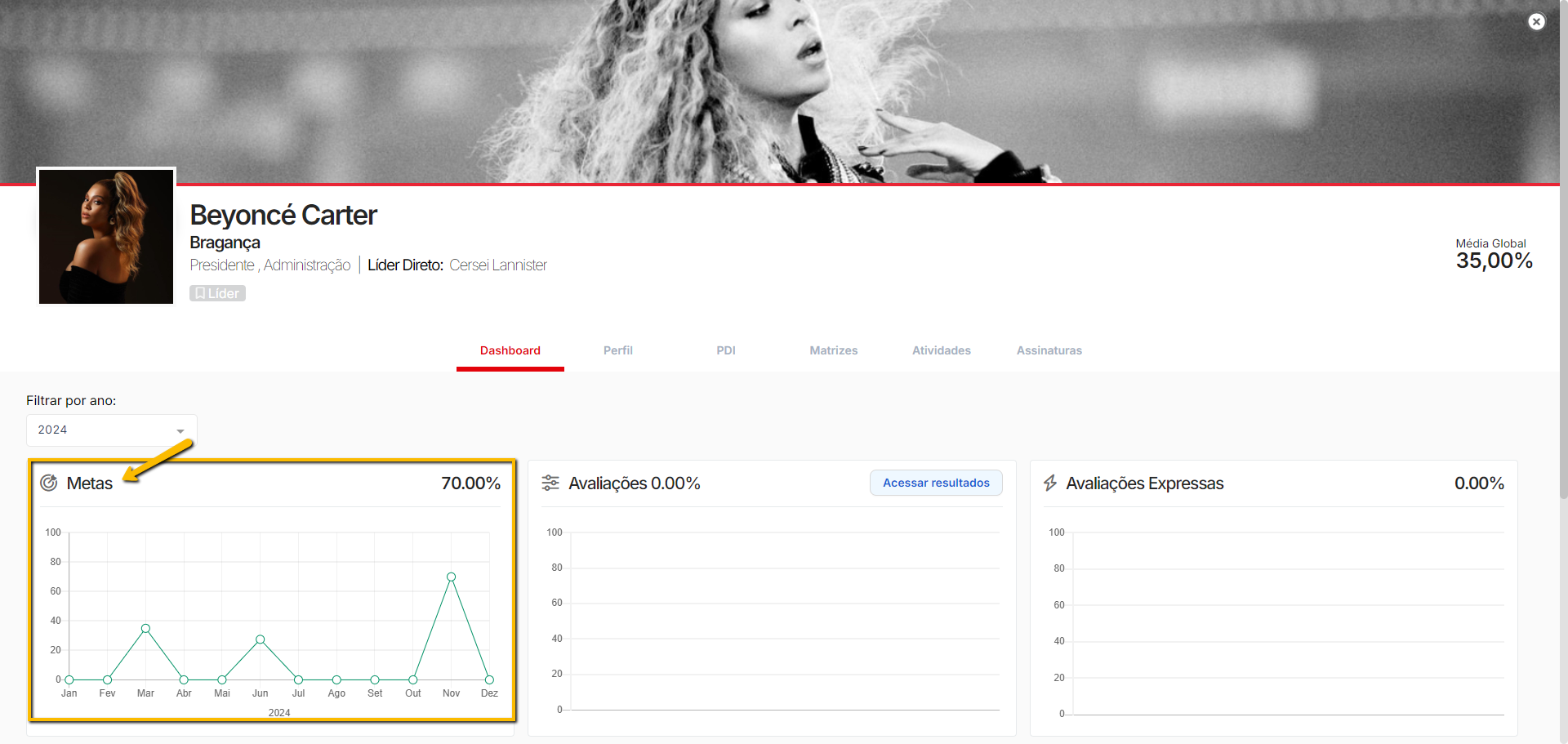Open the Assinaturas tab
Viewport: 1568px width, 744px height.
(x=1049, y=350)
